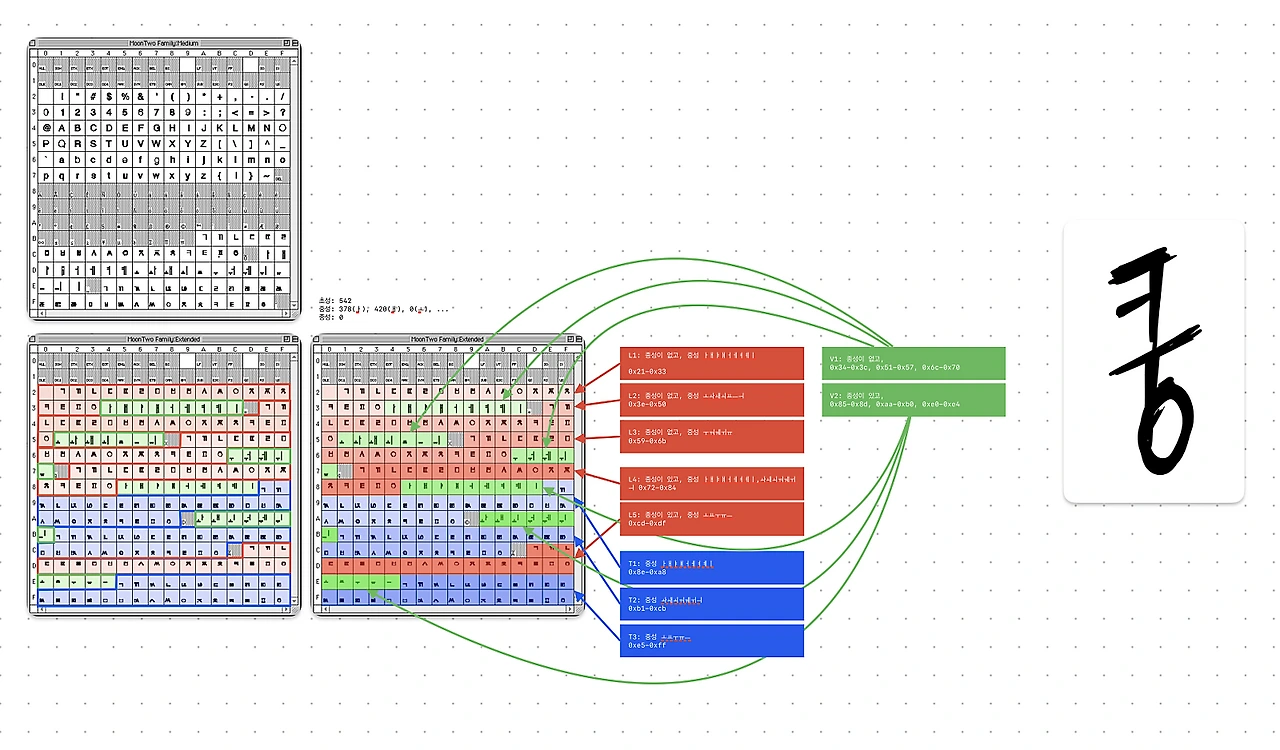1280x750 pixels.
Task: Click the "@" glyph cell in HoonTwo Medium
Action: [46, 127]
